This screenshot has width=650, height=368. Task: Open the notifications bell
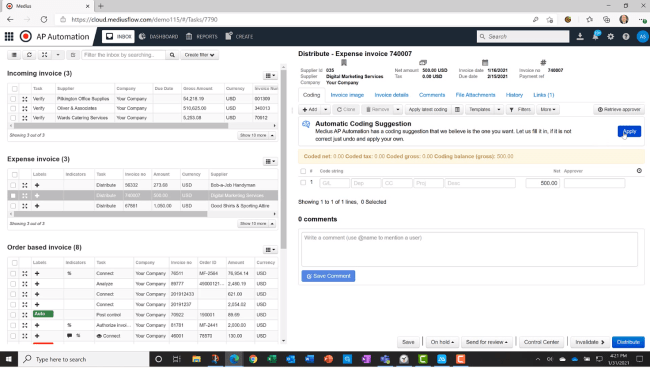pyautogui.click(x=596, y=36)
